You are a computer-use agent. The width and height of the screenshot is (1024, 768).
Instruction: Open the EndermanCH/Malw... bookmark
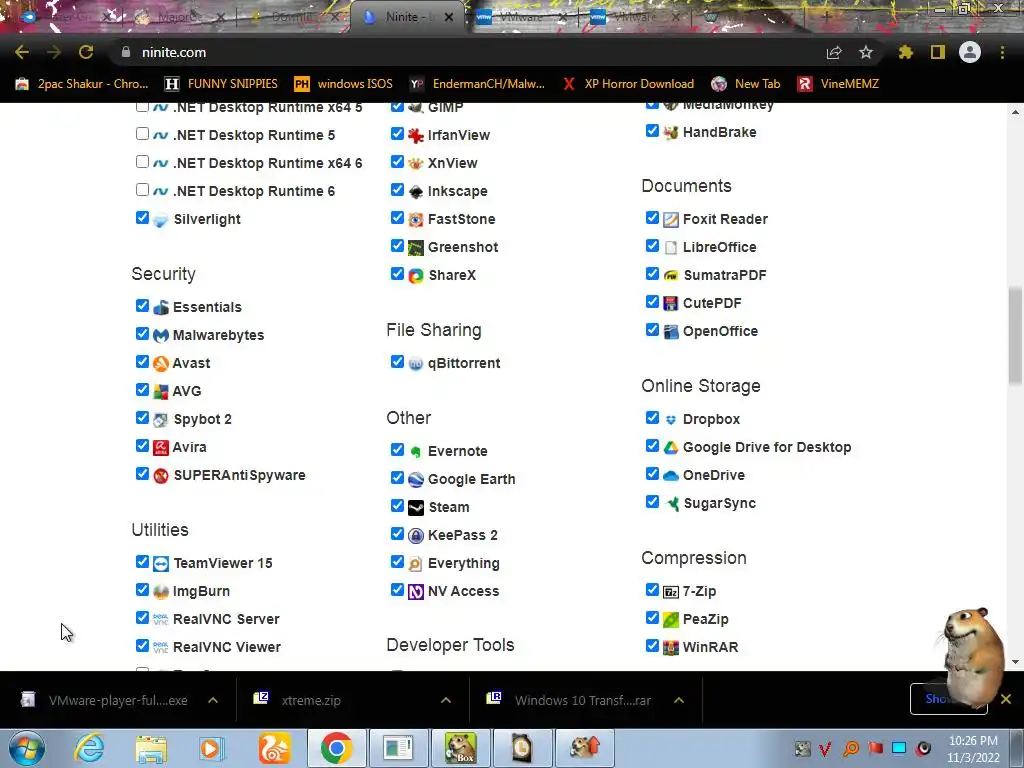point(477,84)
